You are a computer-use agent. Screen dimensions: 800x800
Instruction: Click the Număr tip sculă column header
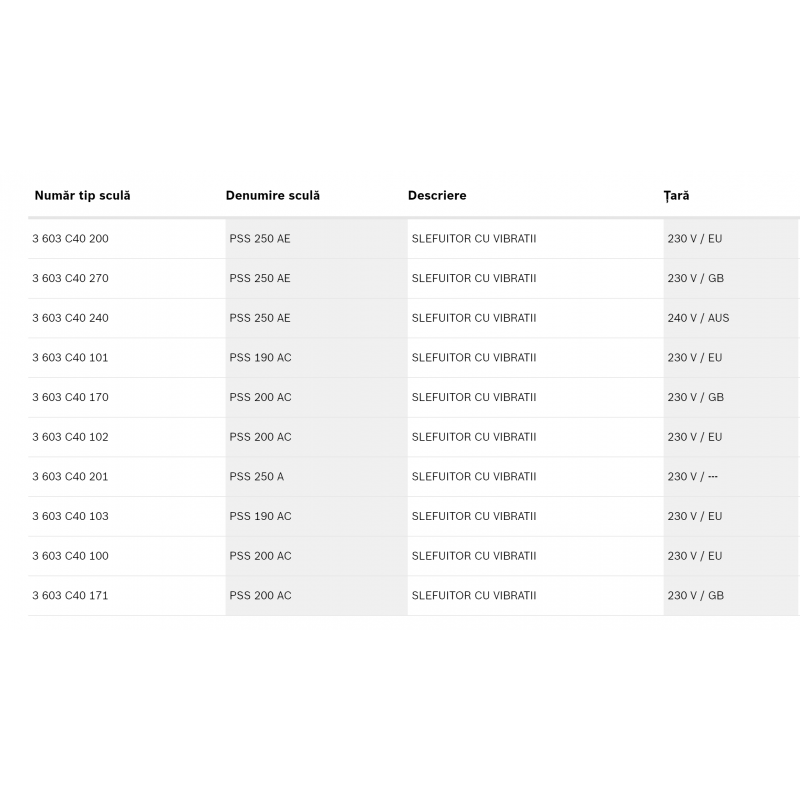[83, 195]
